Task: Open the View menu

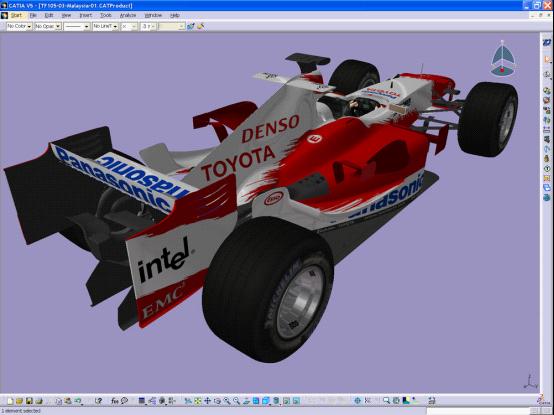Action: tap(66, 16)
